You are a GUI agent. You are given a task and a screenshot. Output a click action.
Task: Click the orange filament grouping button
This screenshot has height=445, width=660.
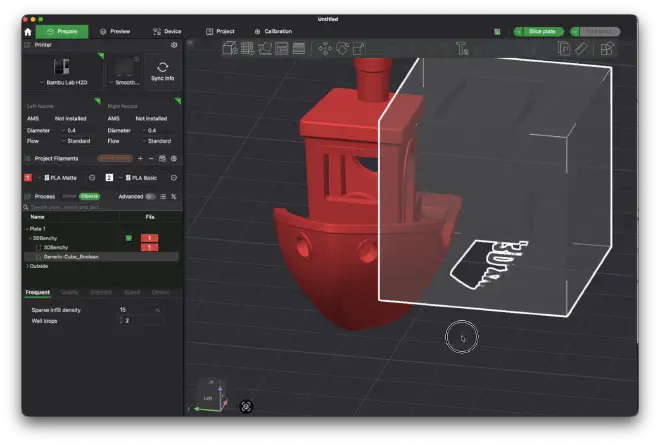point(115,158)
